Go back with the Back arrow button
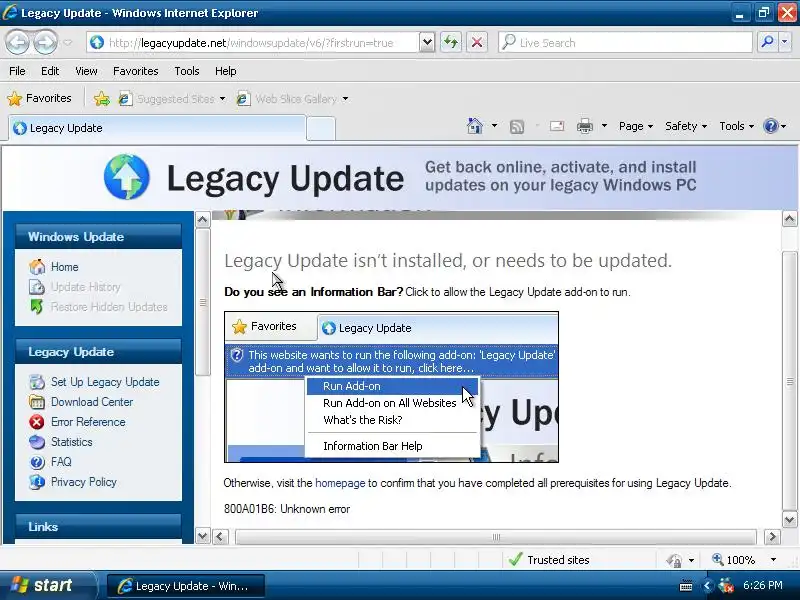Screen dimensions: 800x600 [x=17, y=43]
